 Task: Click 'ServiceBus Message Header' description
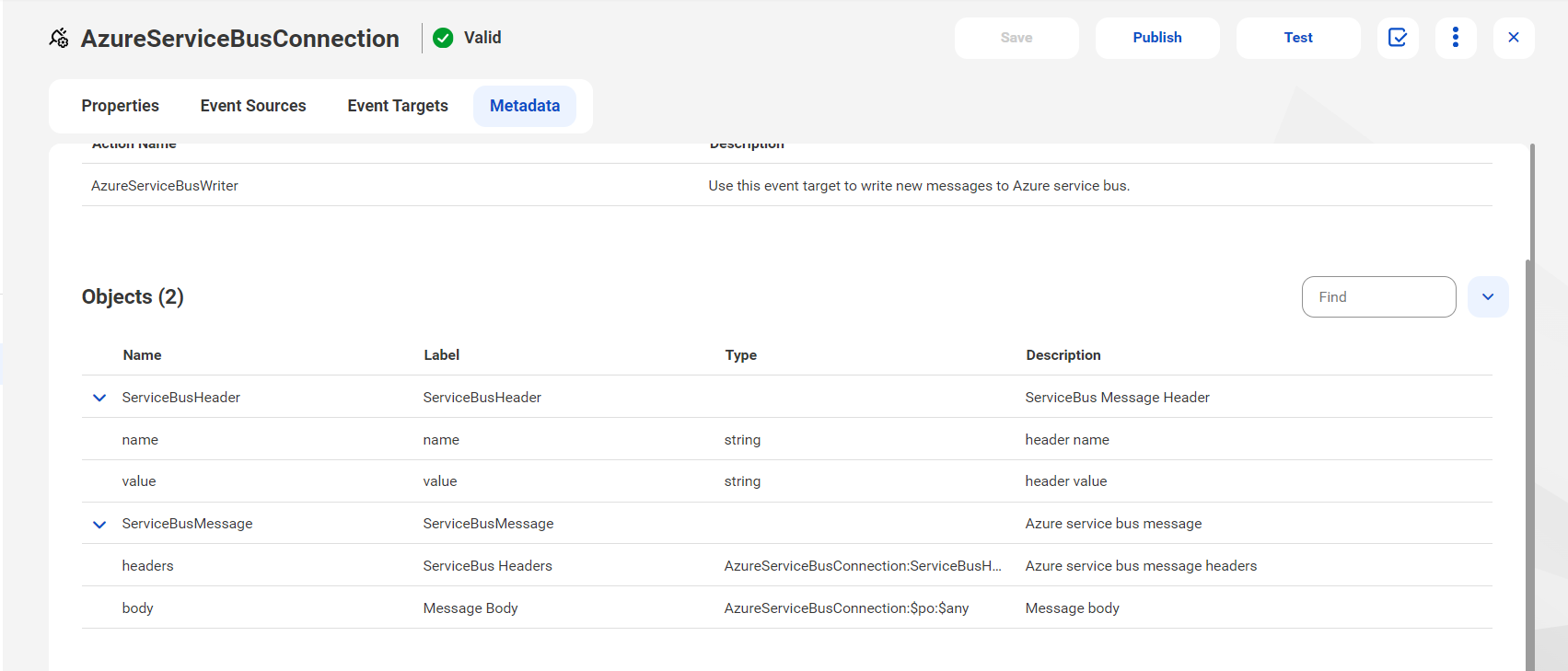tap(1118, 398)
